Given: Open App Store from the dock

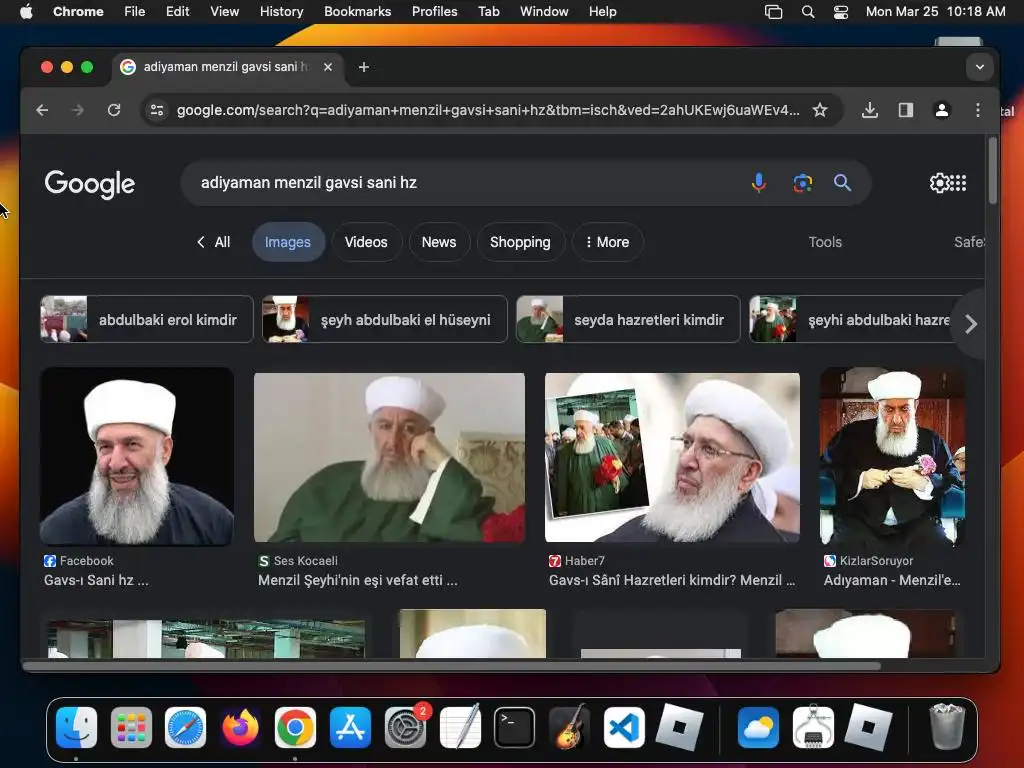Looking at the screenshot, I should click(x=350, y=728).
